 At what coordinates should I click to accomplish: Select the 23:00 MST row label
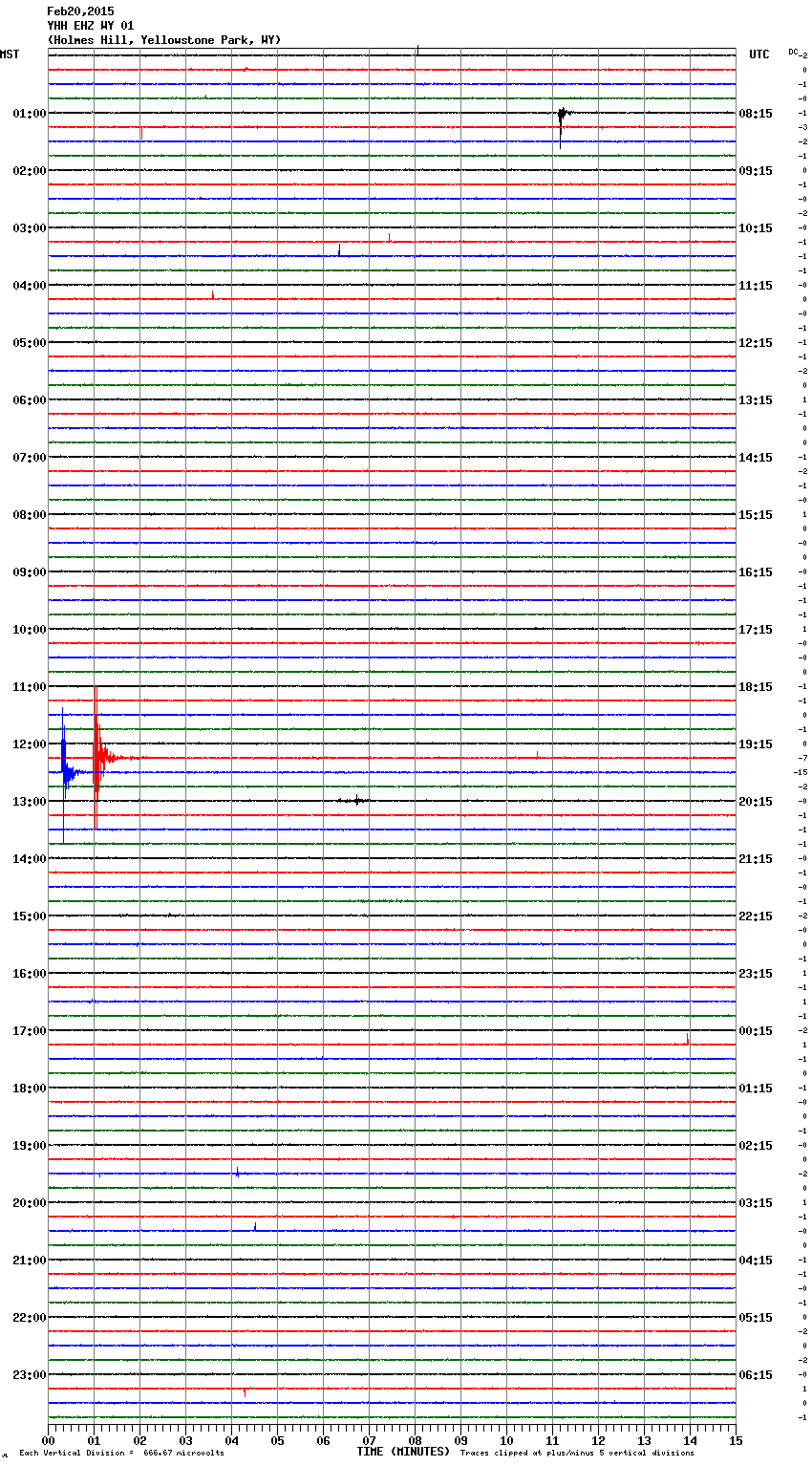(30, 1375)
